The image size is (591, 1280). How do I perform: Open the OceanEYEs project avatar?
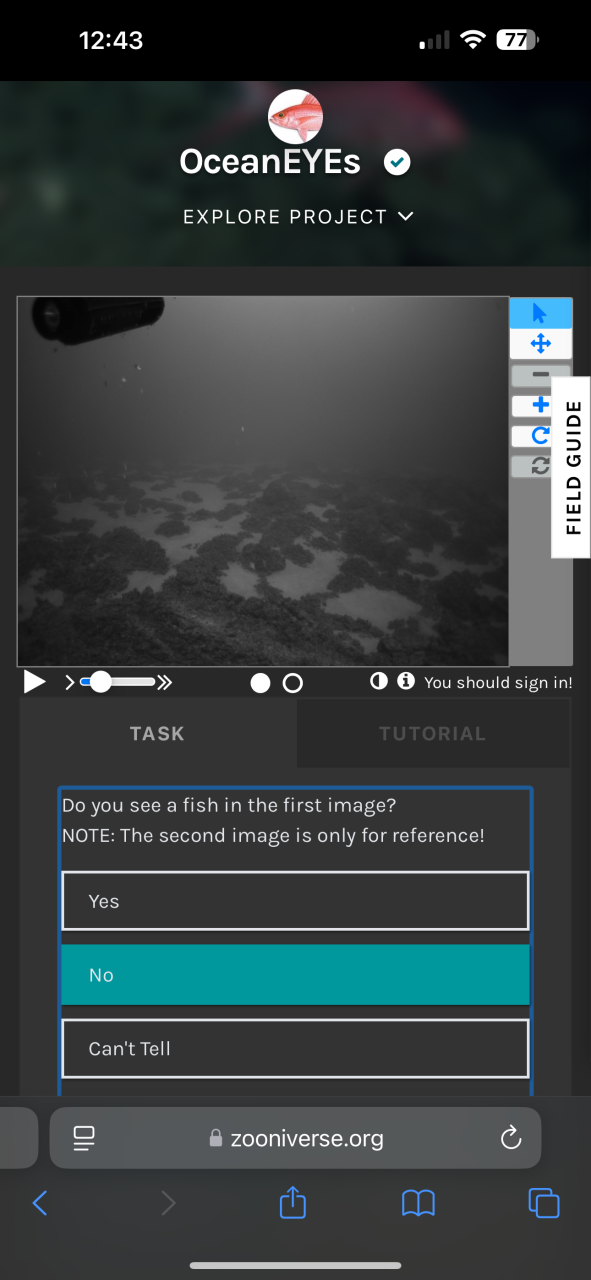click(295, 116)
